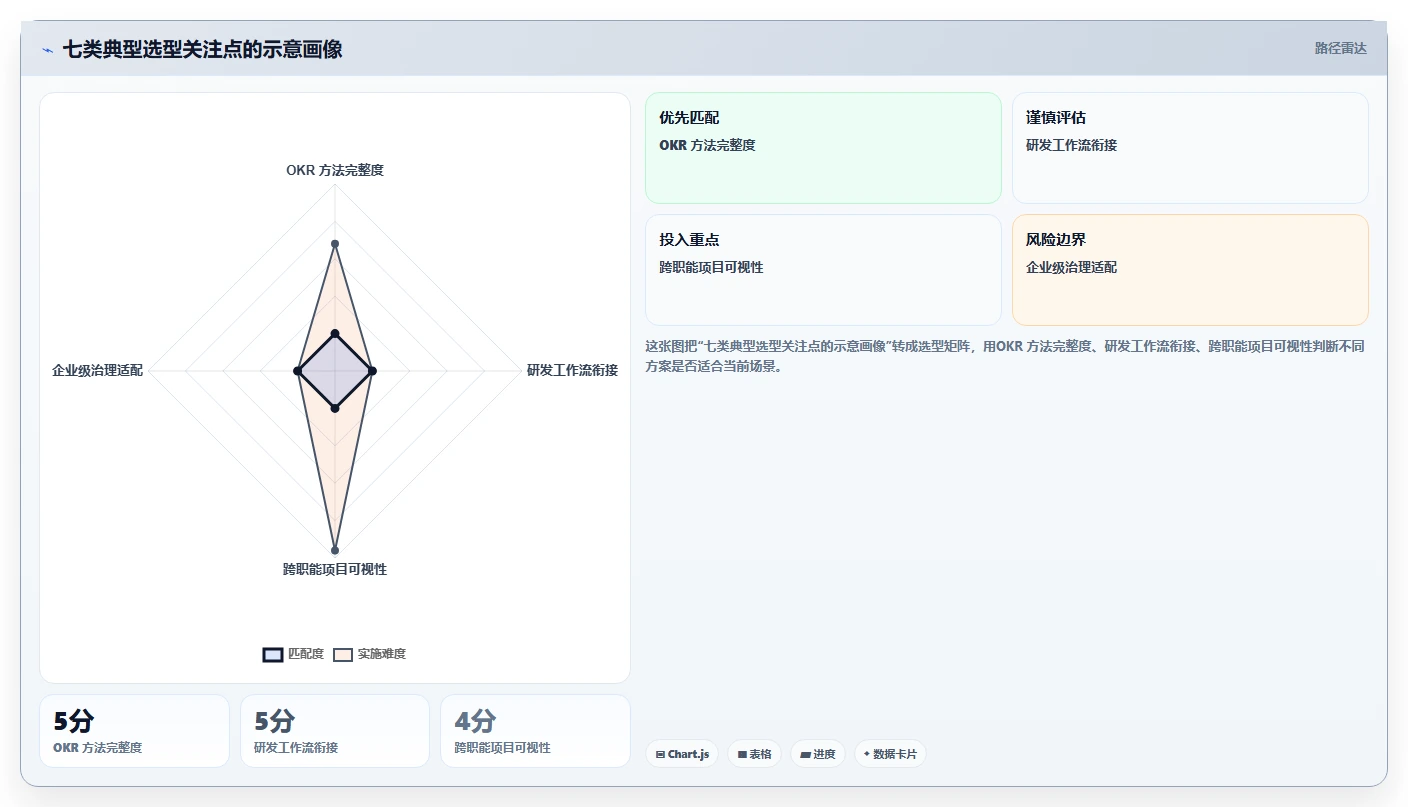Click the radar axis label 跨职能项目可视性
Viewport: 1408px width, 807px height.
click(335, 569)
